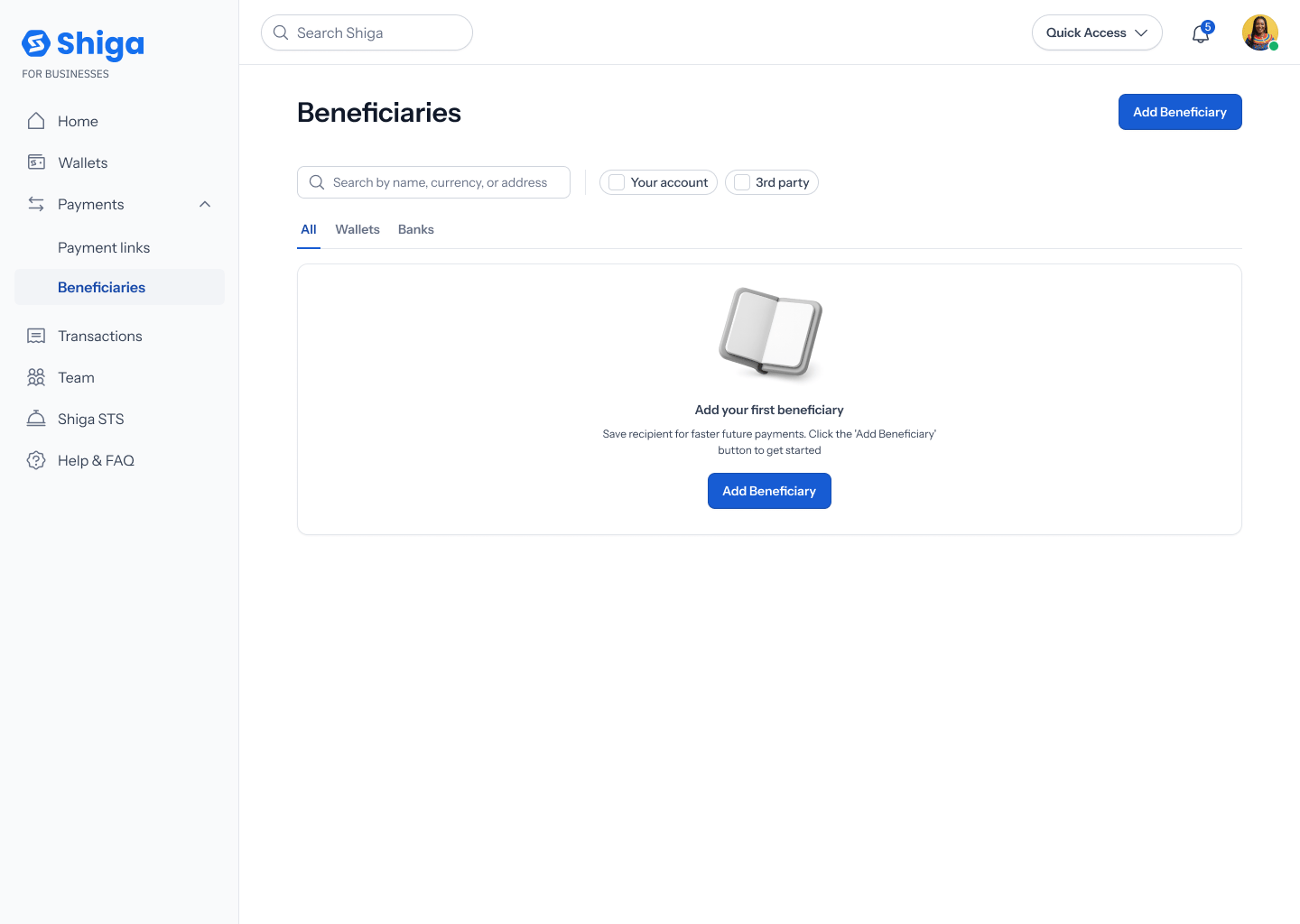Click the 'FOR BUSINESSES' label
Screen dimensions: 1300x924
coord(65,74)
